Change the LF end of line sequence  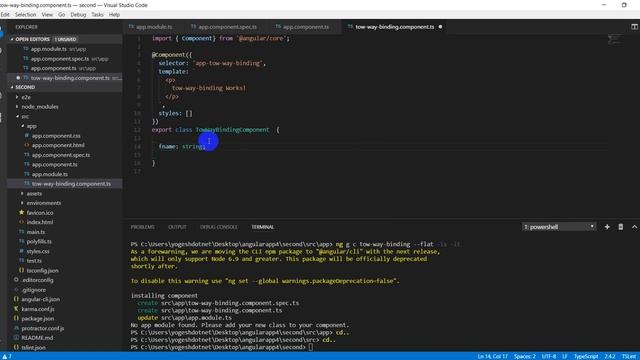tap(565, 356)
